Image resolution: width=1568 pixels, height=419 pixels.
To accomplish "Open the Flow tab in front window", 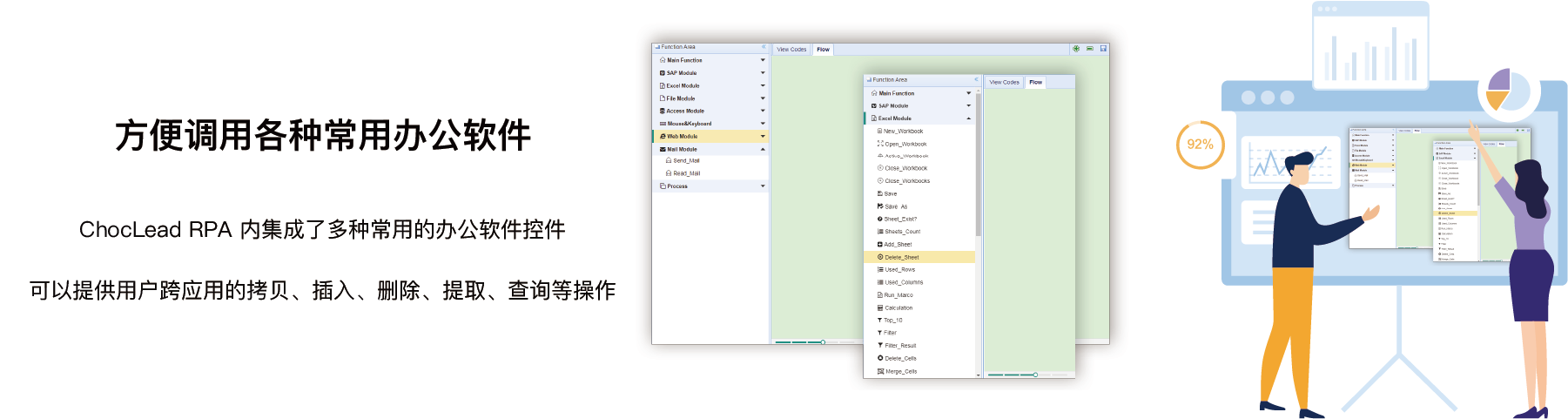I will point(1035,82).
